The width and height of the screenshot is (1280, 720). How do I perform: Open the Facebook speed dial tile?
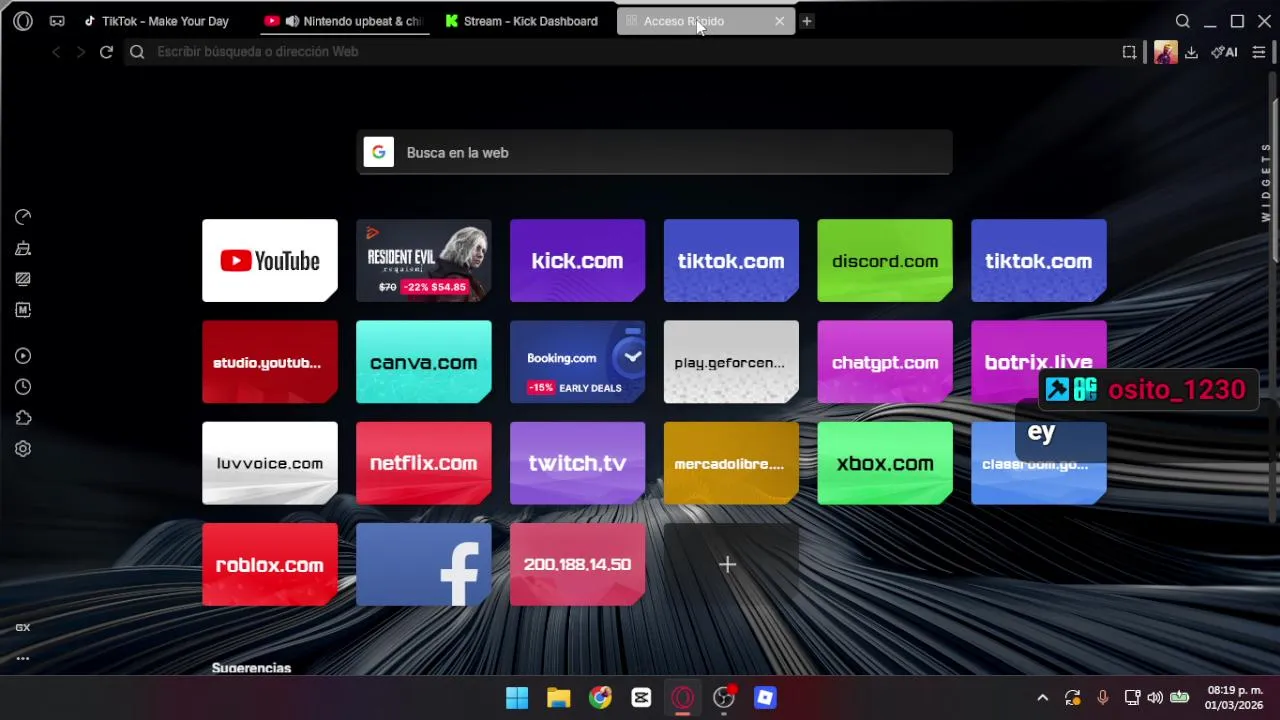424,564
